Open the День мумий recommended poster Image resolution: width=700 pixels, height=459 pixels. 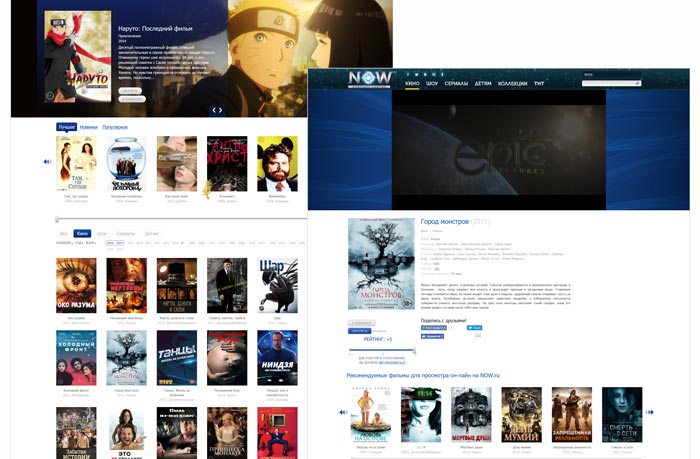(521, 414)
